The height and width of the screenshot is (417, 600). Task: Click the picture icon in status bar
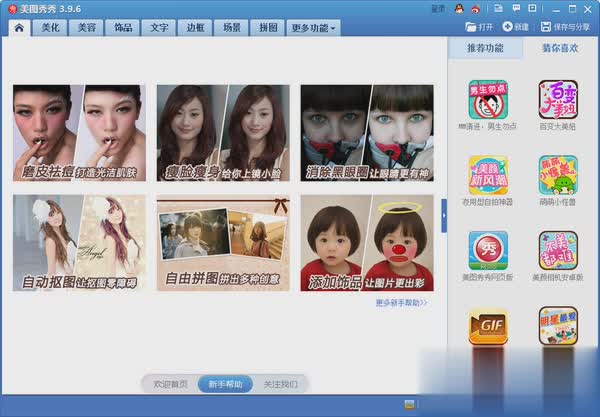[409, 404]
